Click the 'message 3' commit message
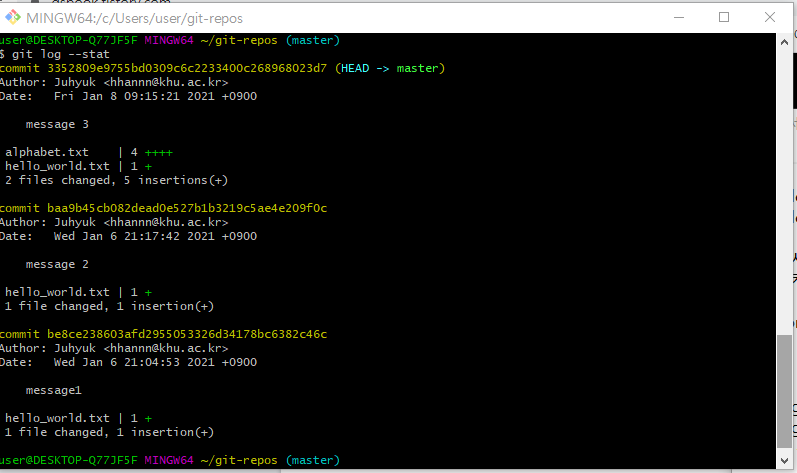 [57, 124]
